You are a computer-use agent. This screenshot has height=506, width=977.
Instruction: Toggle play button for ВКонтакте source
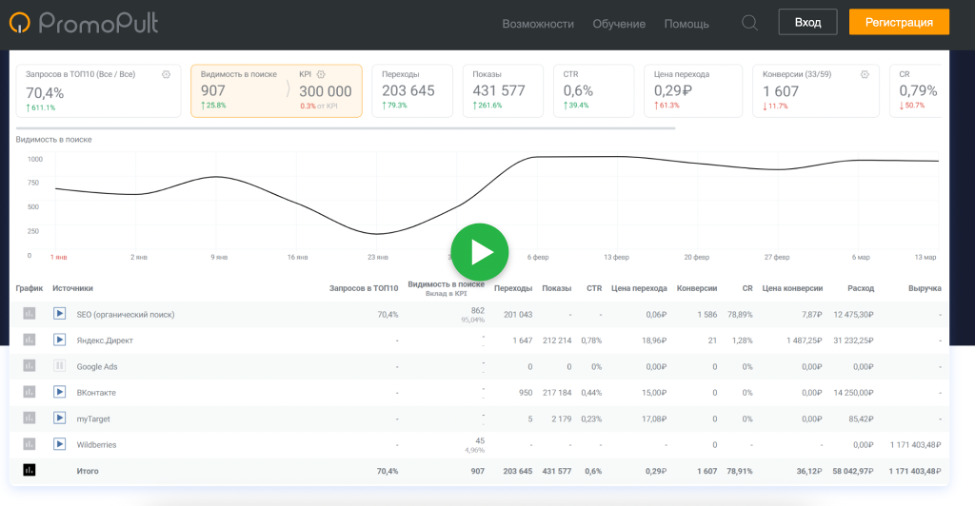[x=59, y=392]
